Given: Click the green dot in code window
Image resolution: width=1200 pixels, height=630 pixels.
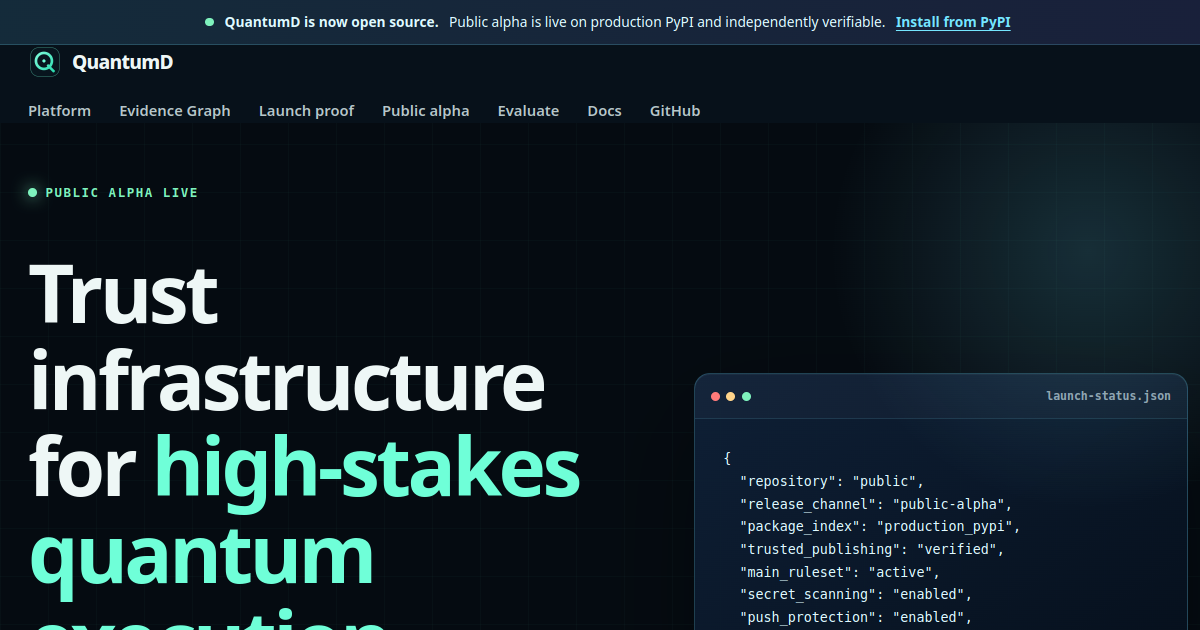Looking at the screenshot, I should (x=746, y=396).
